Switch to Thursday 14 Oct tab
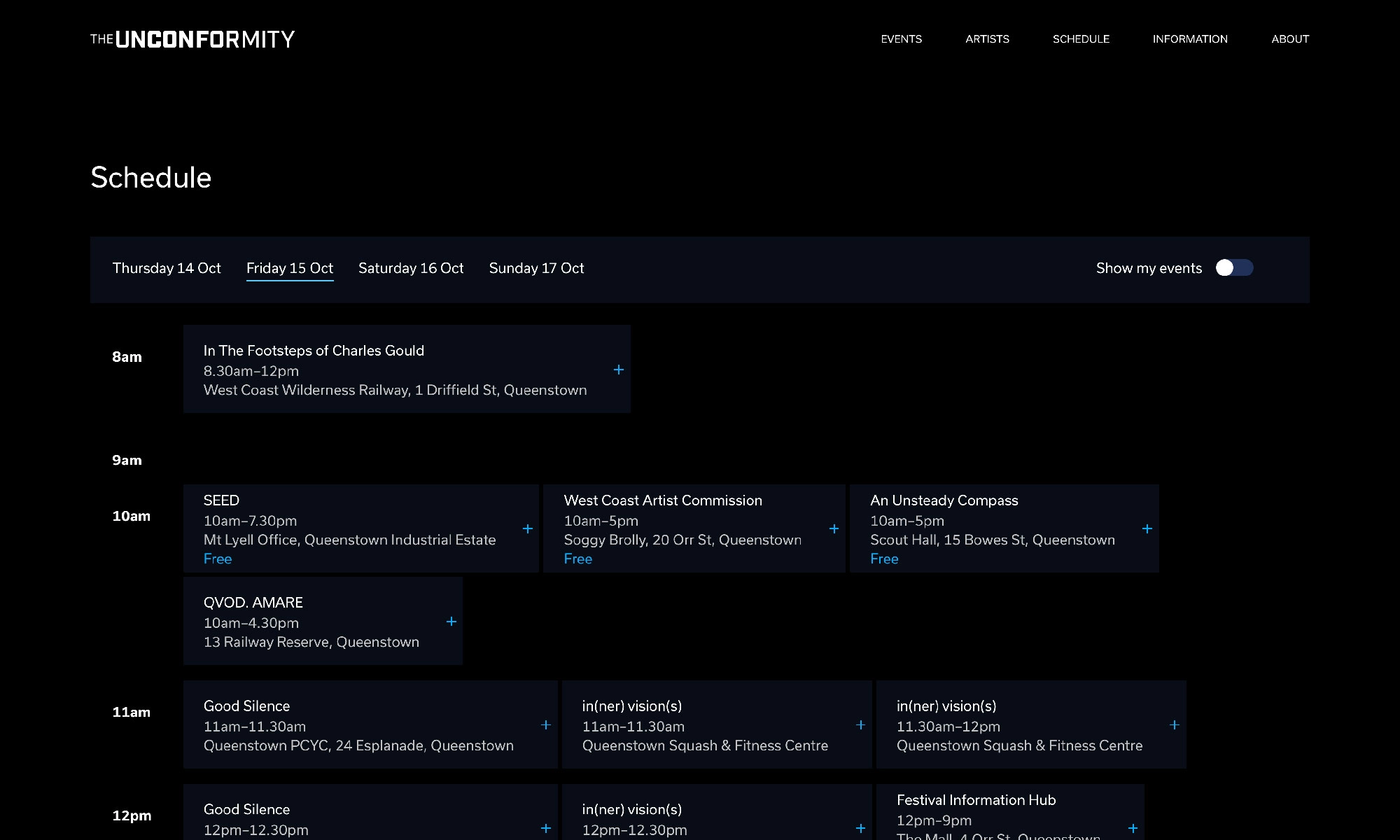The height and width of the screenshot is (840, 1400). click(x=167, y=268)
